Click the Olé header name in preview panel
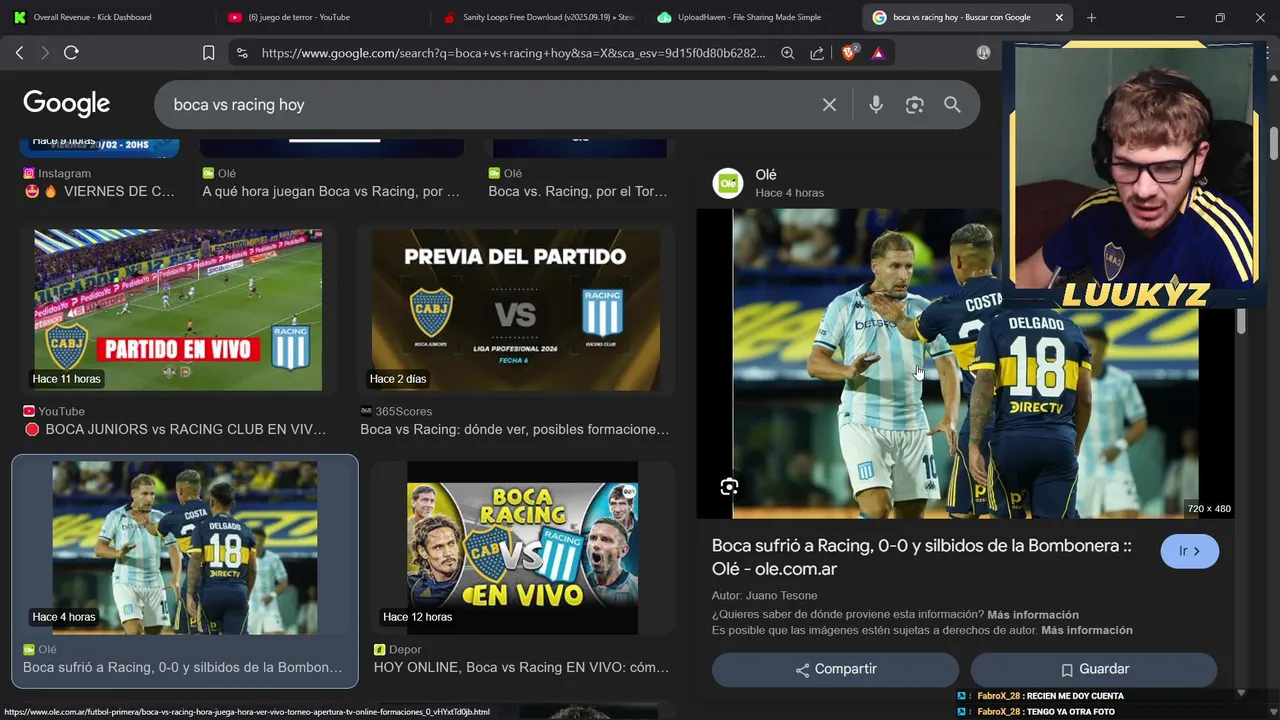This screenshot has width=1280, height=720. [766, 175]
